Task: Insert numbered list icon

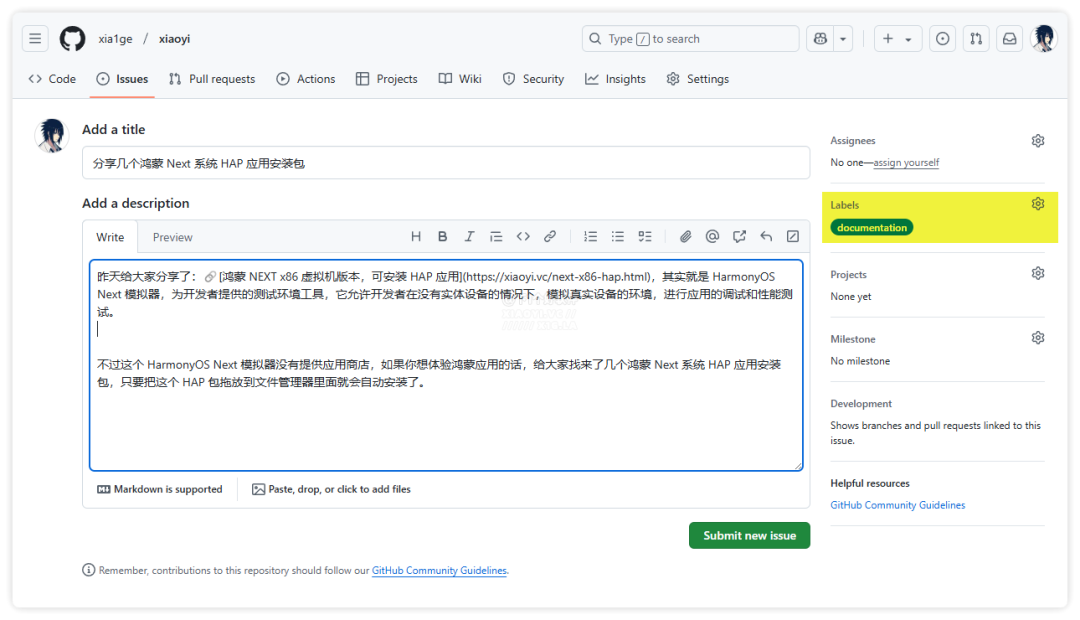Action: (x=590, y=236)
